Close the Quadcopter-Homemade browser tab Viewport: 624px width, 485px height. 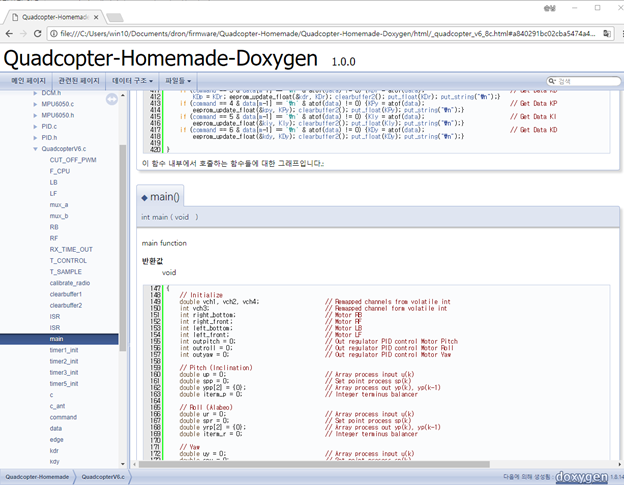(x=96, y=17)
